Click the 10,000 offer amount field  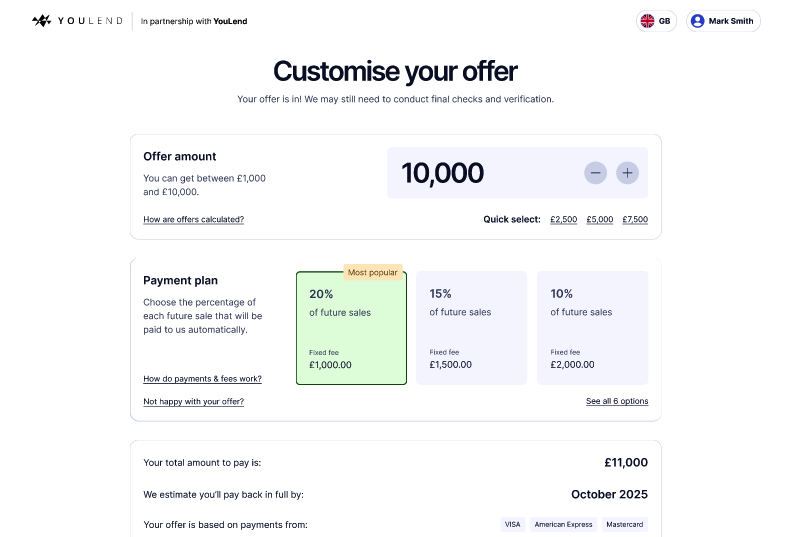[x=517, y=173]
